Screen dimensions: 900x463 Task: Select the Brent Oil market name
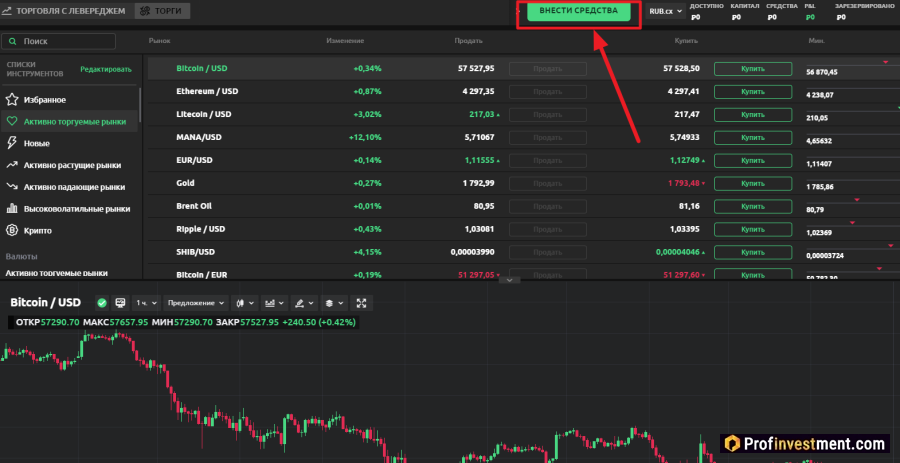194,207
